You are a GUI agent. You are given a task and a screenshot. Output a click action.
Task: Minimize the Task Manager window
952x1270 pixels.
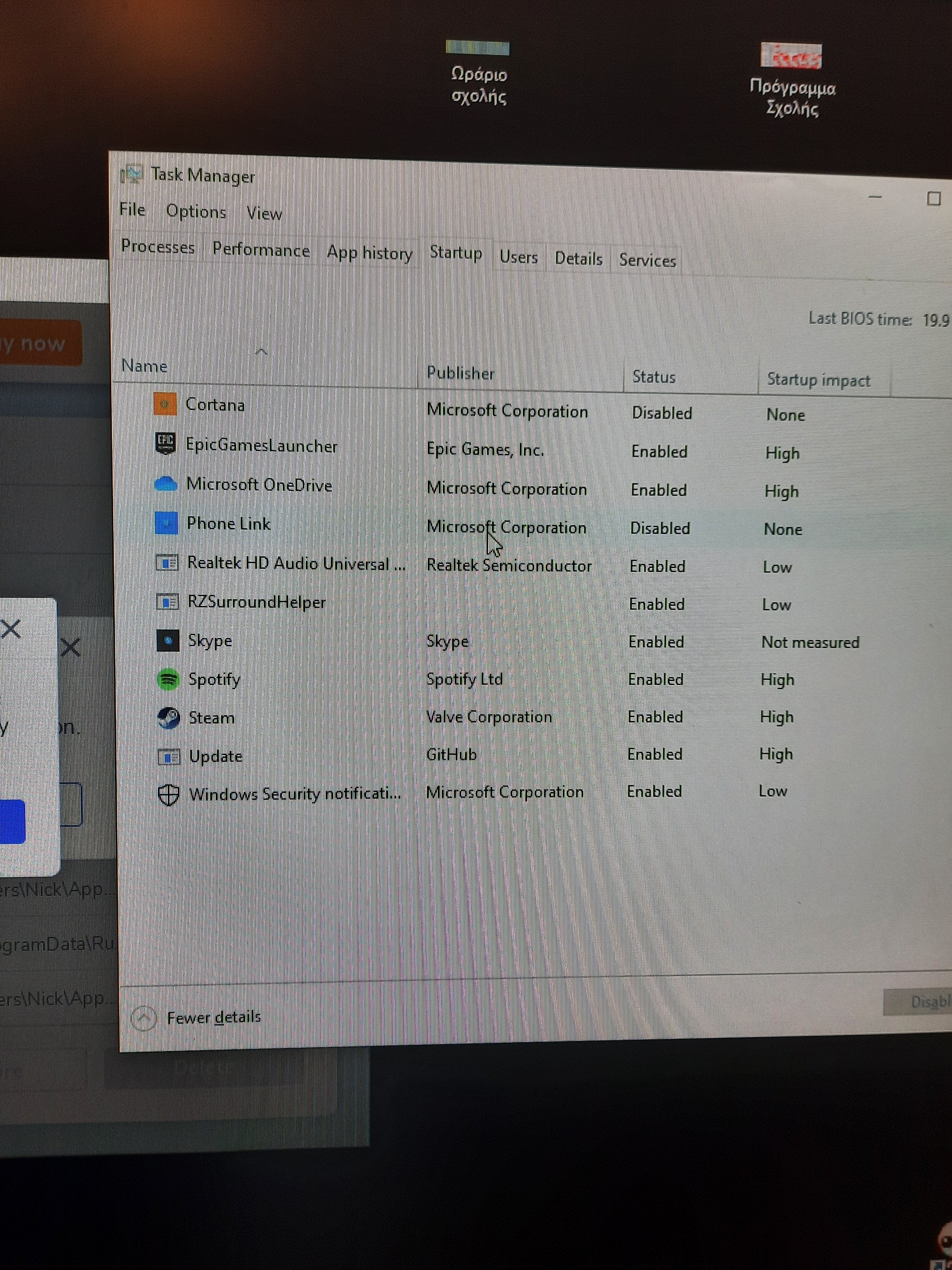click(x=875, y=197)
